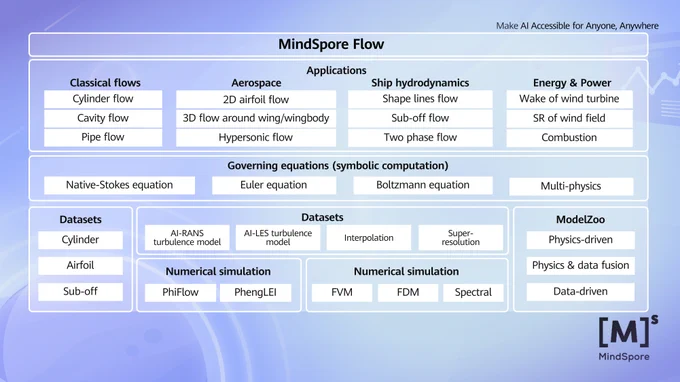Screen dimensions: 680x382
Task: Select the Classical flows heading
Action: pos(105,83)
